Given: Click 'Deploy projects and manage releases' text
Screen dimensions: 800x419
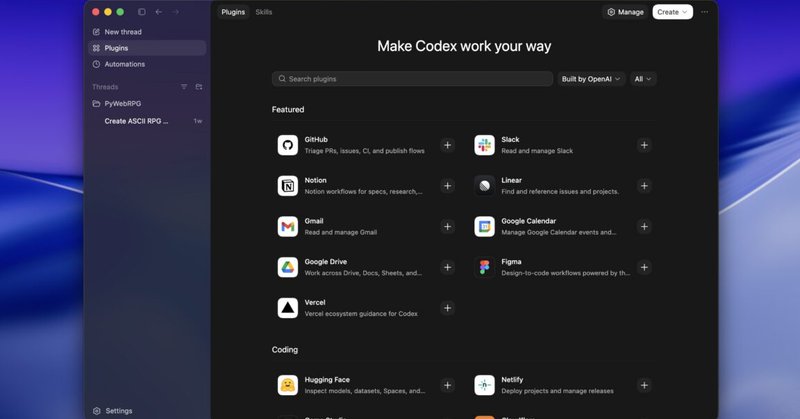Looking at the screenshot, I should pos(557,391).
